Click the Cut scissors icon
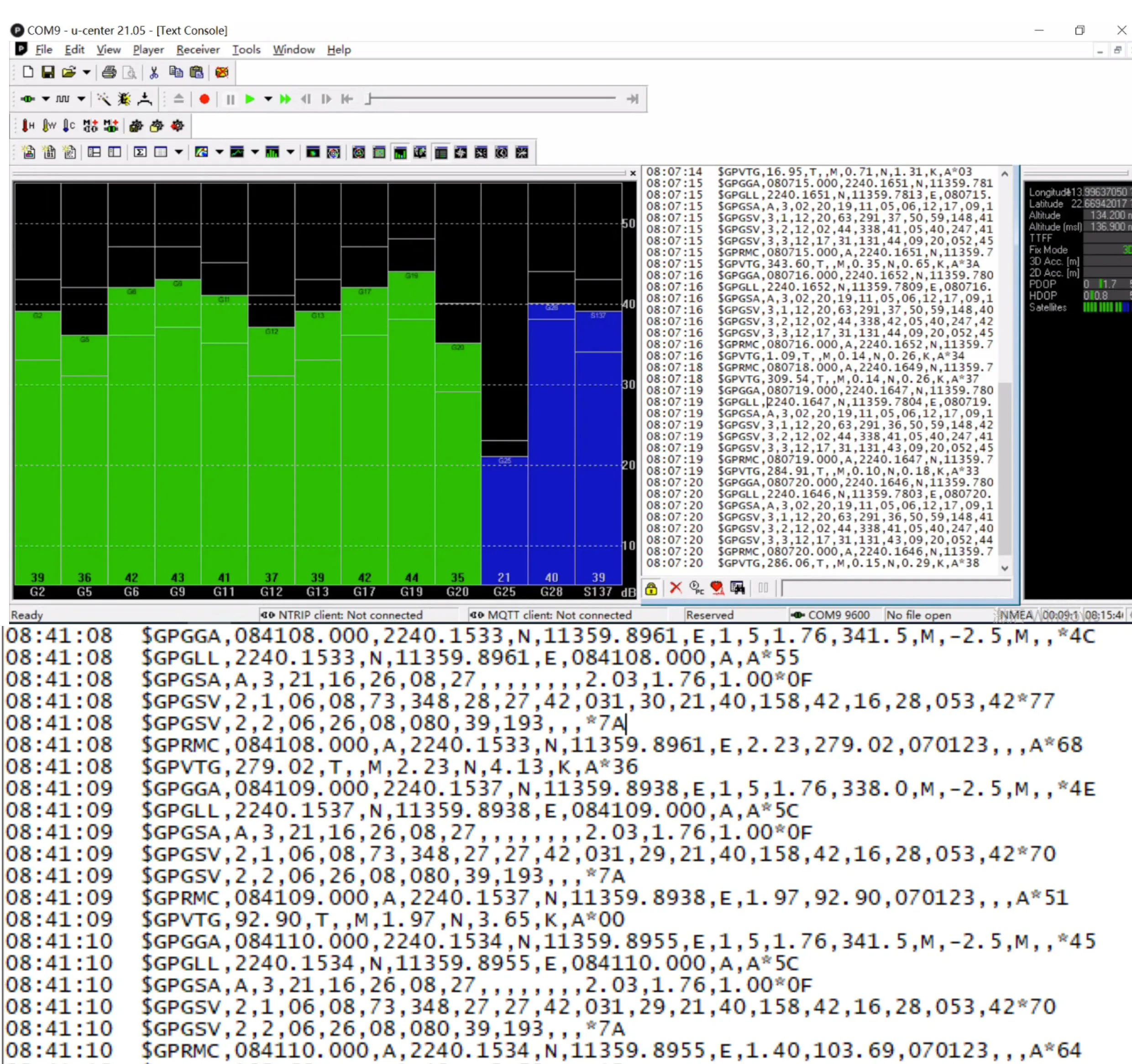The image size is (1132, 1064). (x=154, y=72)
